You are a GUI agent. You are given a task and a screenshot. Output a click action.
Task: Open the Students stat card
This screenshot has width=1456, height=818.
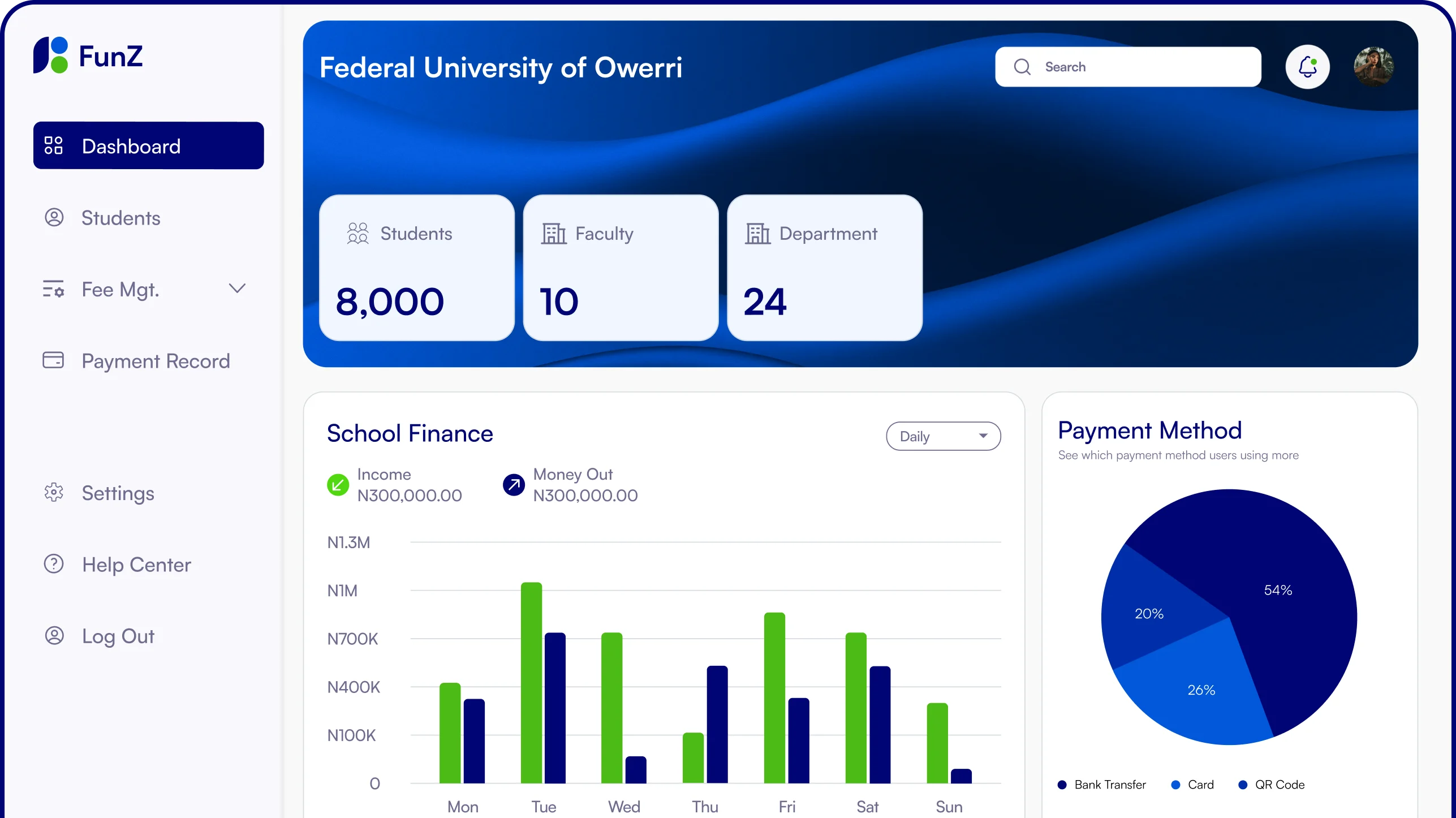417,268
